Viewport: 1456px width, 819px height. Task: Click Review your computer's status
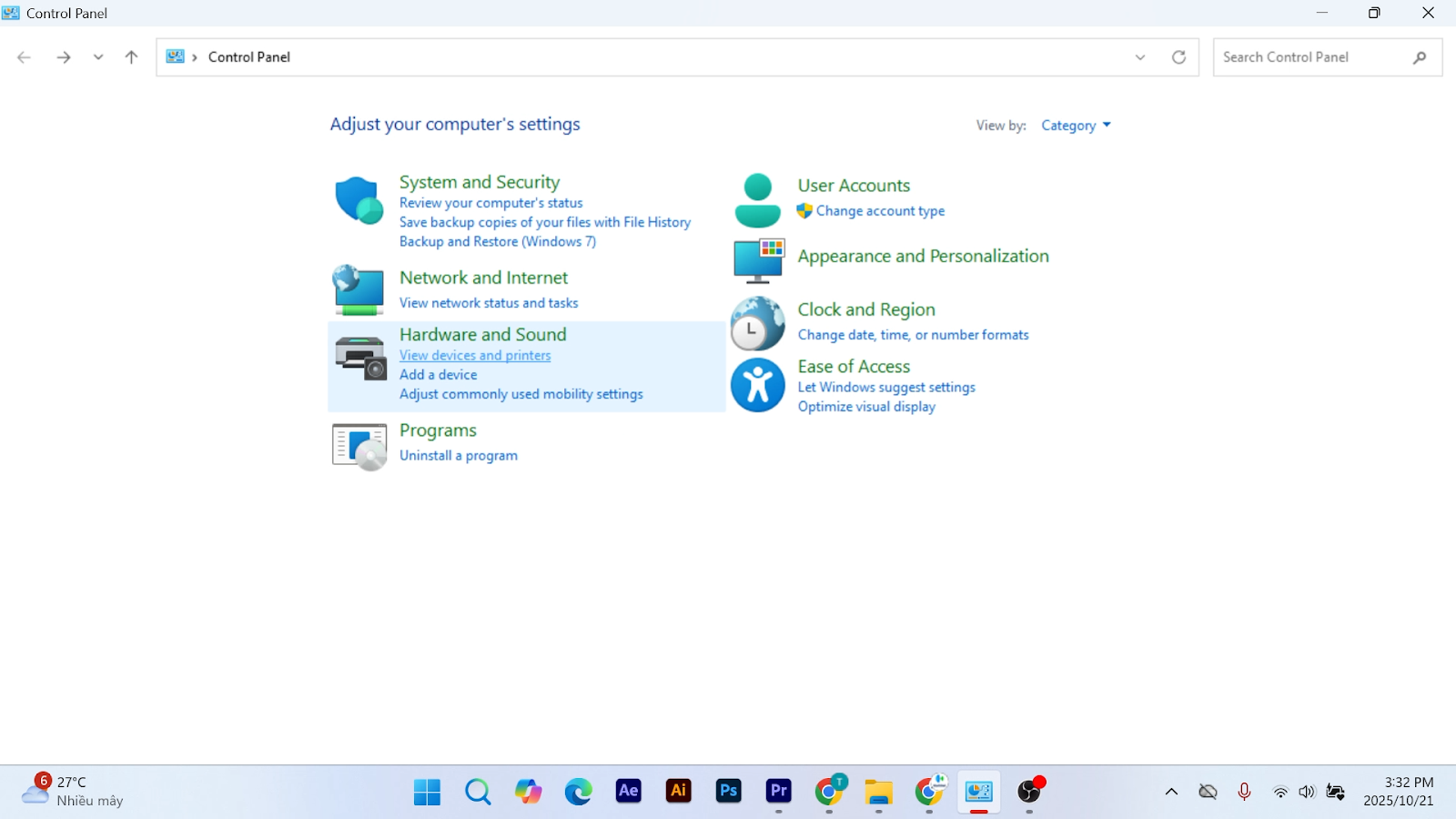coord(490,203)
